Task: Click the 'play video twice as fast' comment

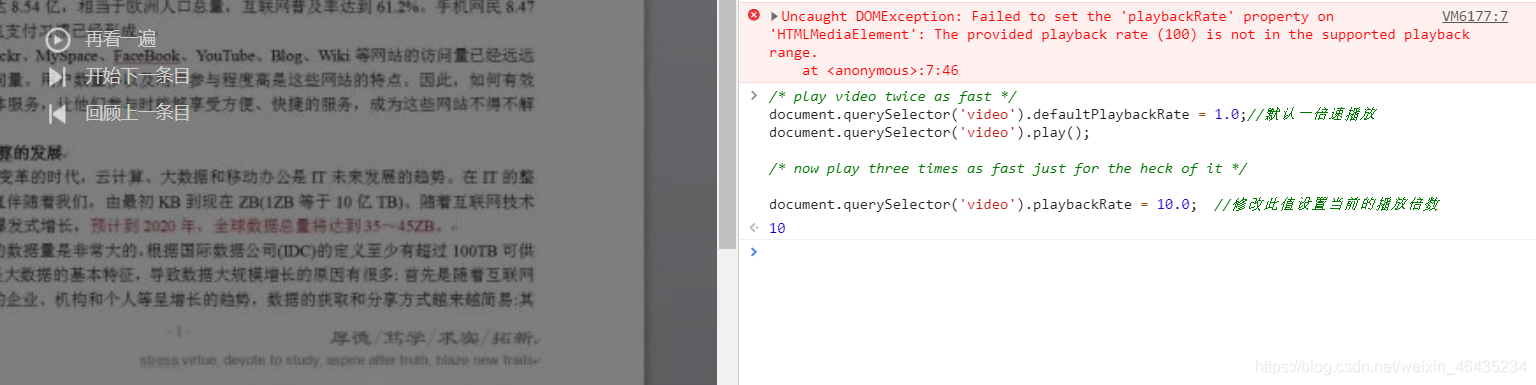Action: coord(892,96)
